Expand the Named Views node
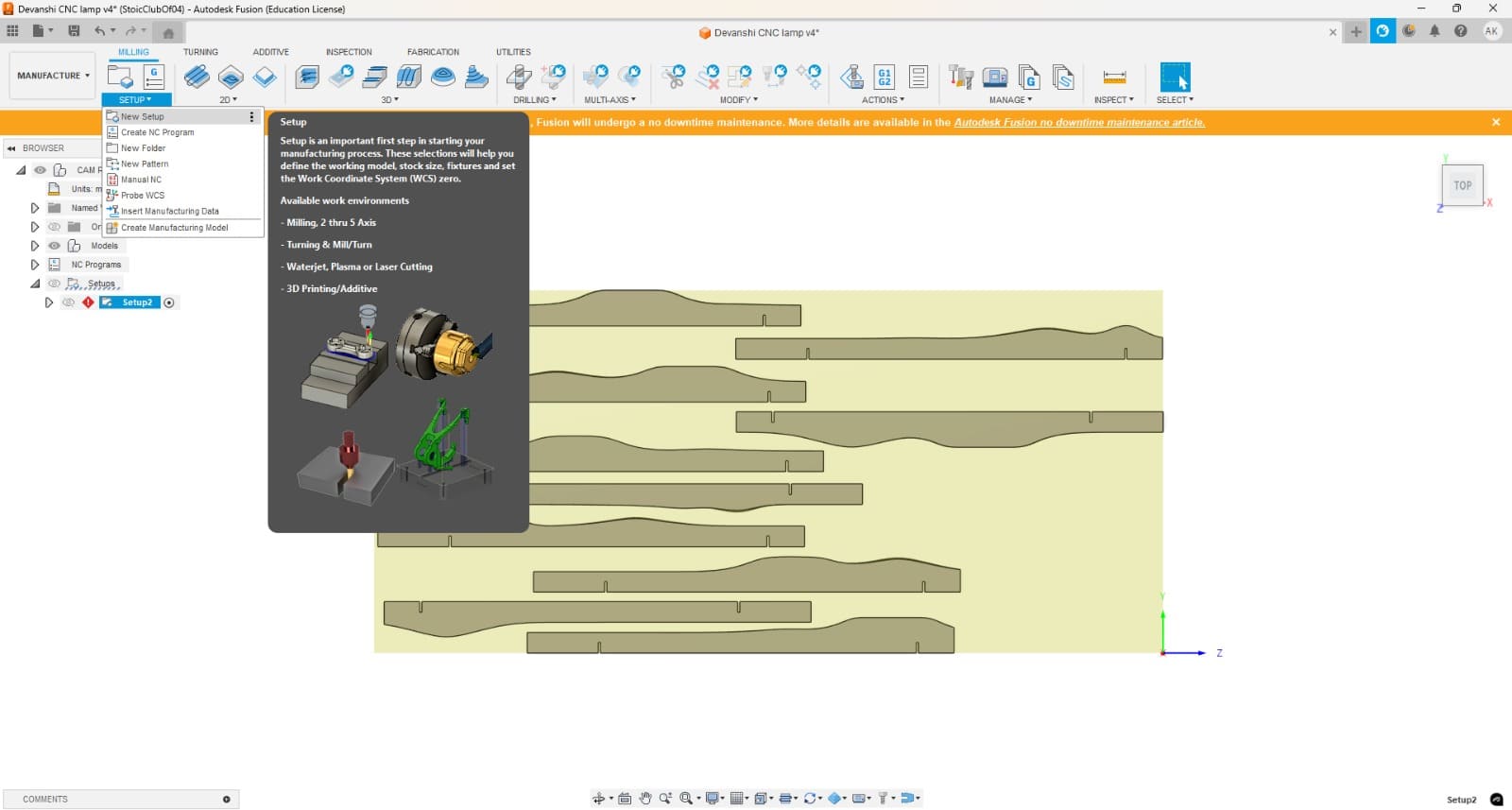This screenshot has height=810, width=1512. click(35, 208)
